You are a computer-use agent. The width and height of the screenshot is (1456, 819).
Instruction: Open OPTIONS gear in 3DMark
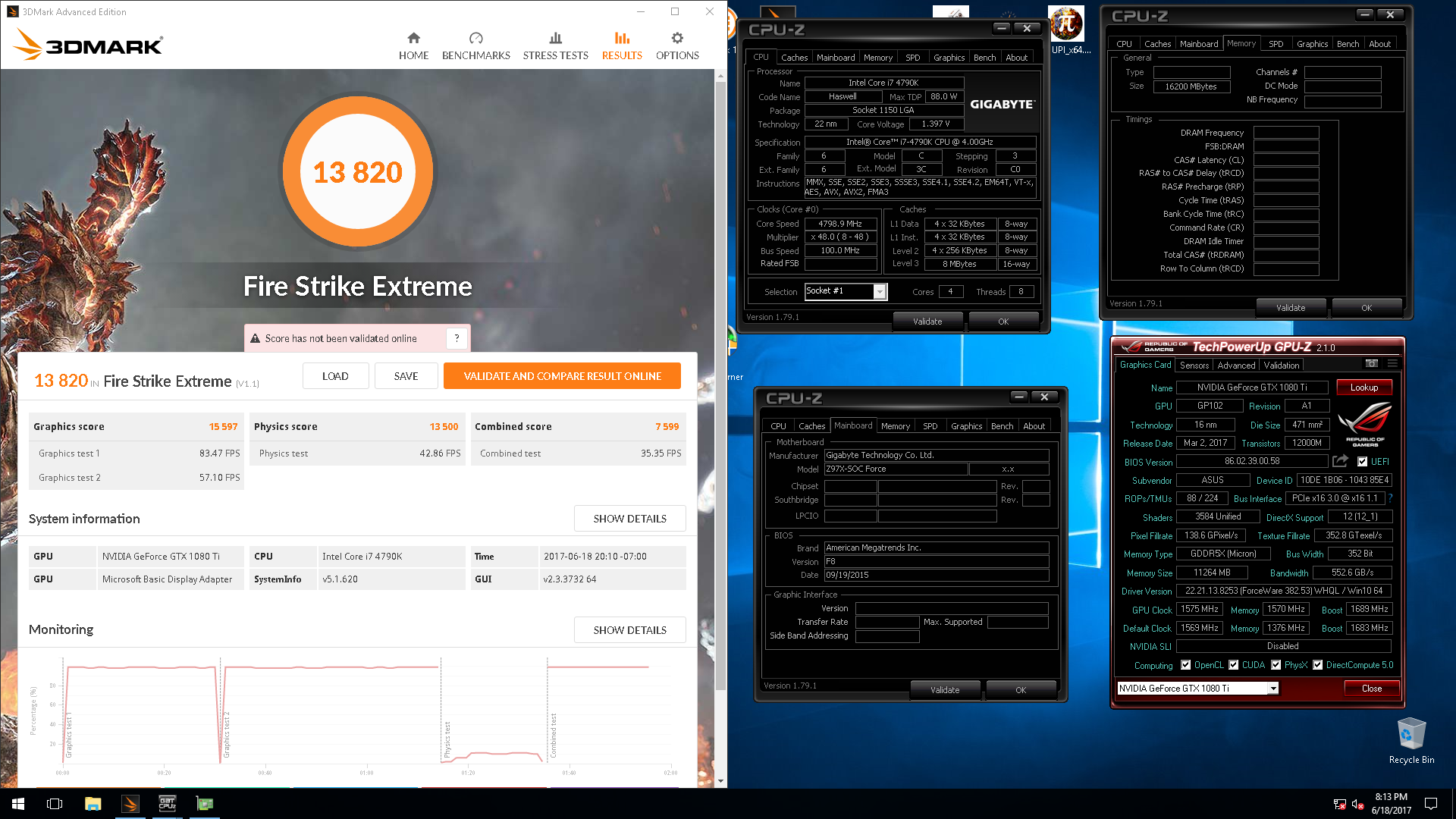tap(677, 45)
